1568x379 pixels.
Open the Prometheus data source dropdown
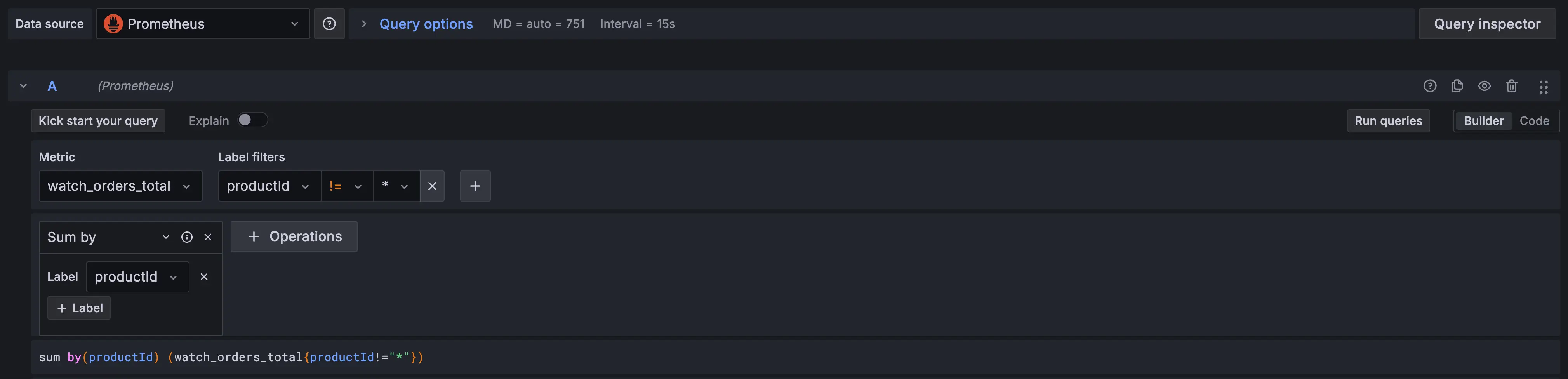pyautogui.click(x=203, y=24)
